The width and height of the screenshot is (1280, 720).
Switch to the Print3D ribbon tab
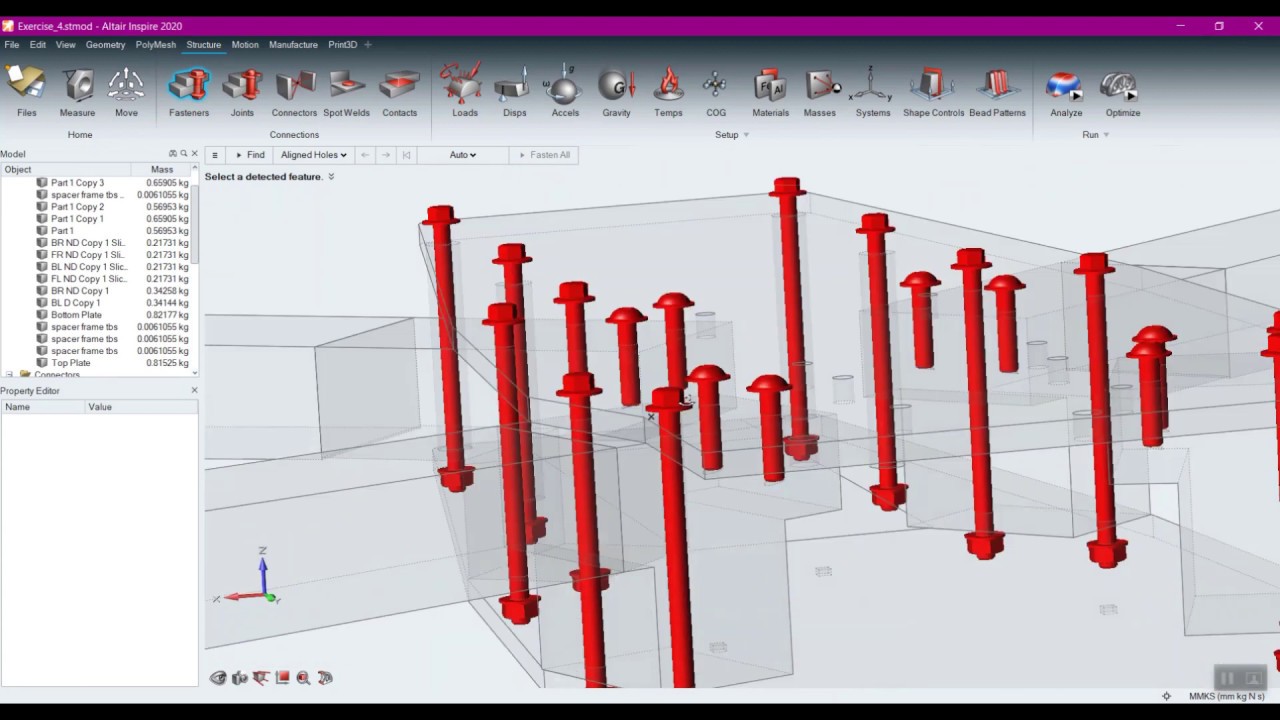point(342,45)
